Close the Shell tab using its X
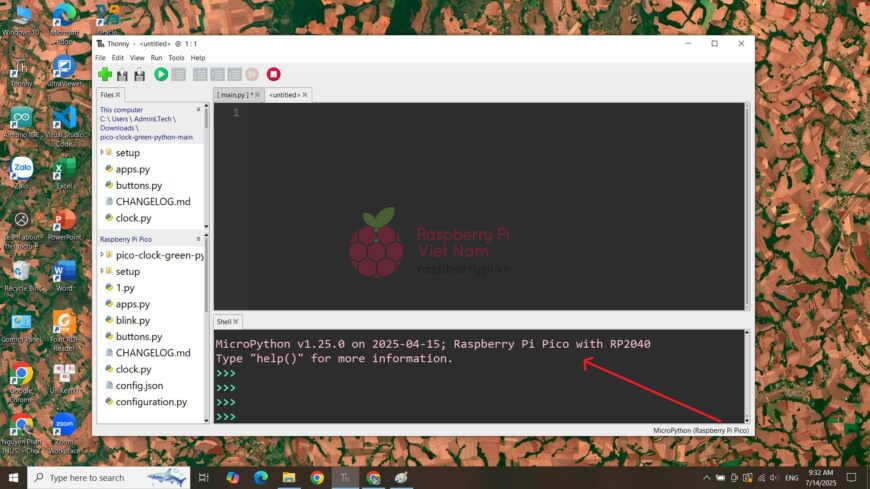 tap(236, 322)
